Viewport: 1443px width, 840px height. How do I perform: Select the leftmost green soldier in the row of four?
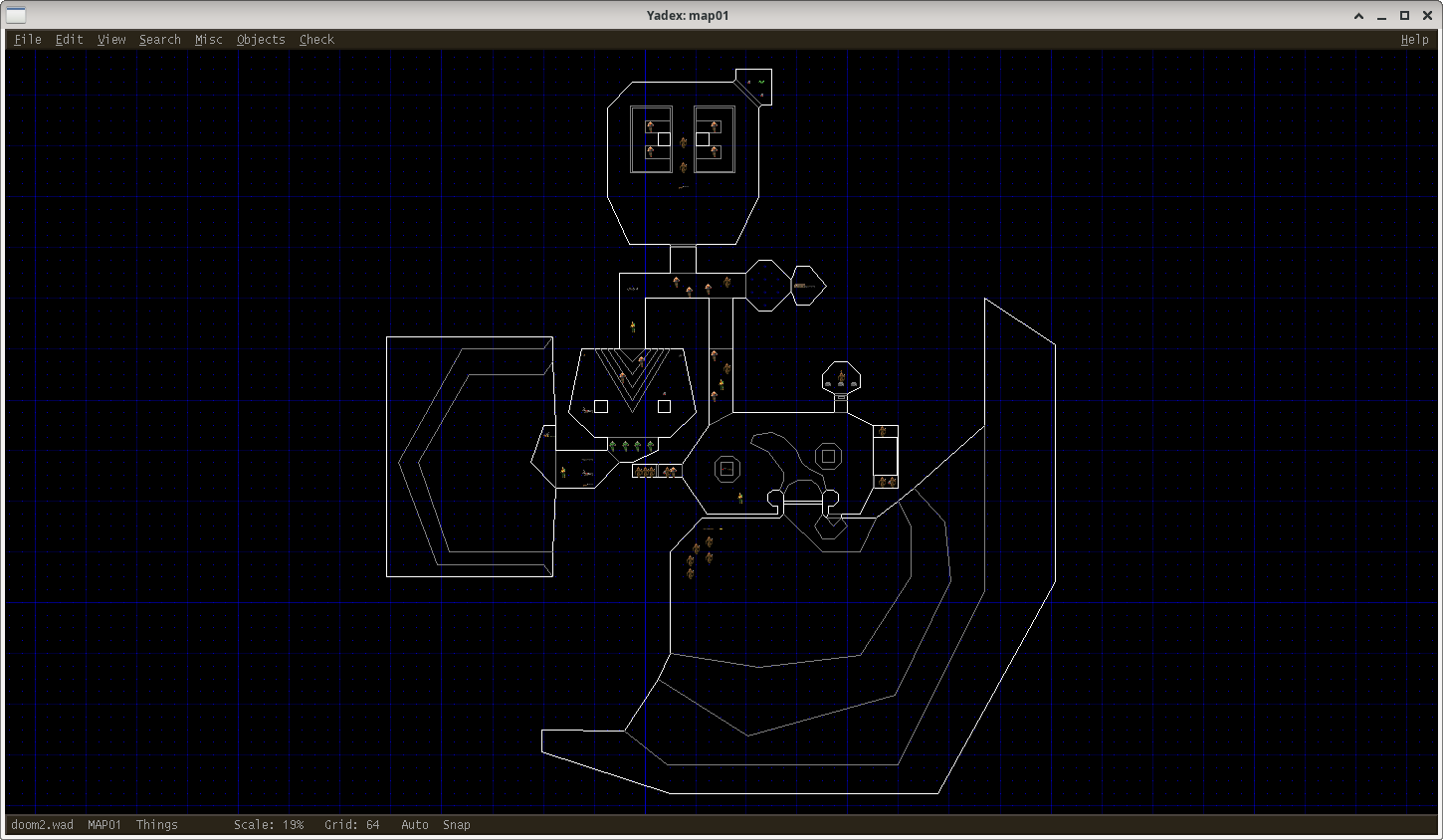click(612, 446)
